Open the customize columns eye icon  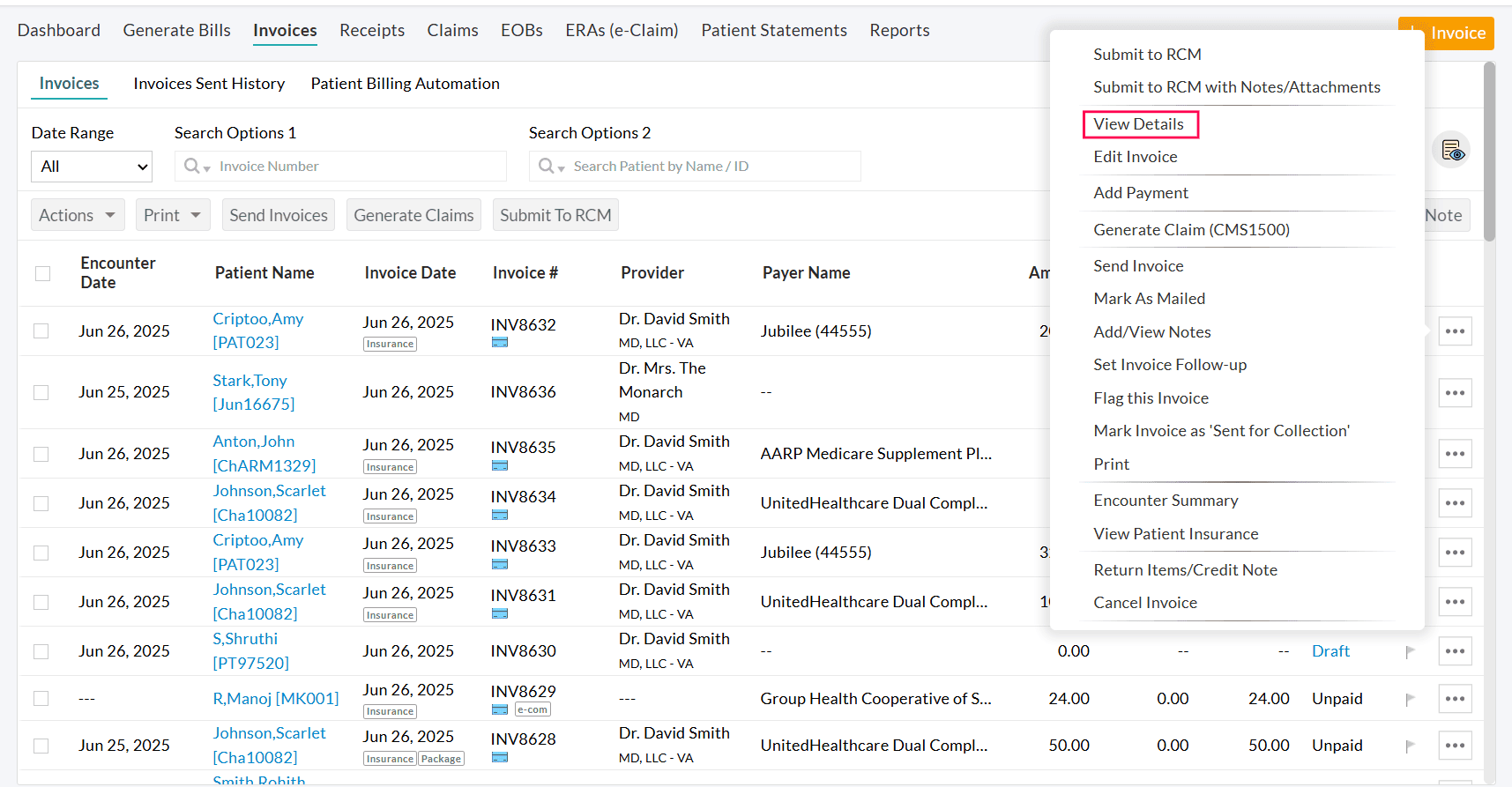tap(1451, 151)
